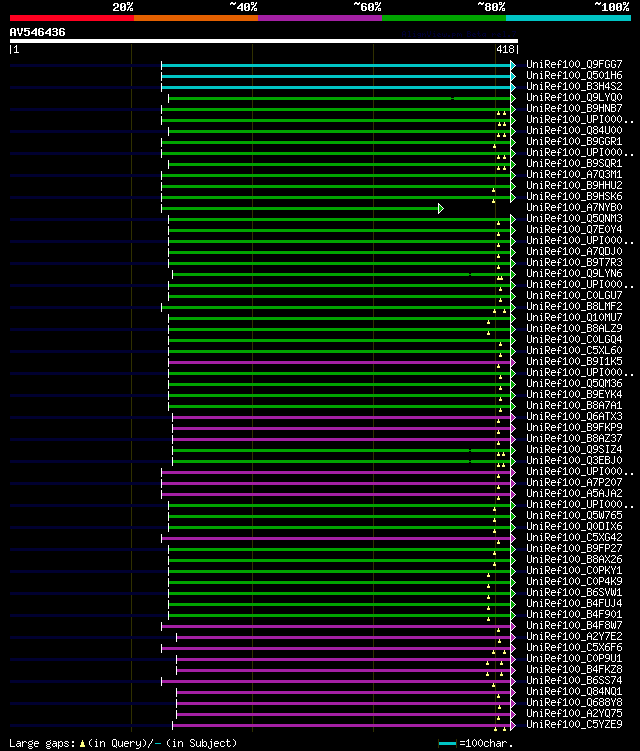640x751 pixels.
Task: Click the UniRef100_Q0DIX6 label
Action: [574, 527]
